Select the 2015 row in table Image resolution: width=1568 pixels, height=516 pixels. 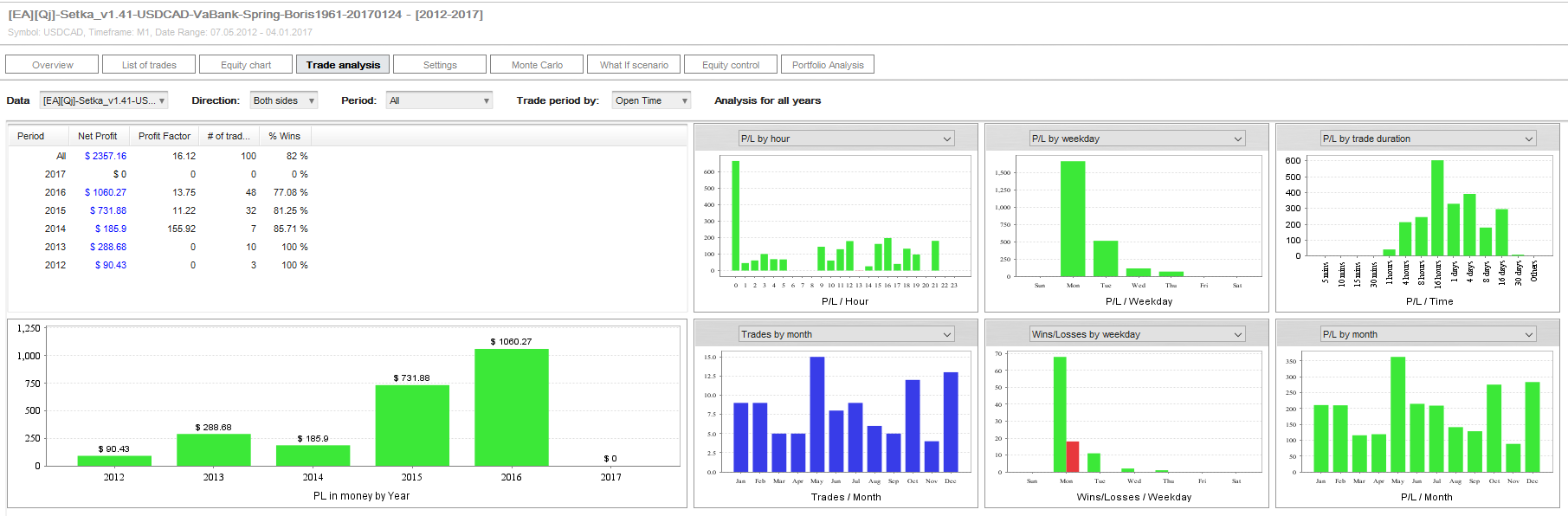pos(160,210)
